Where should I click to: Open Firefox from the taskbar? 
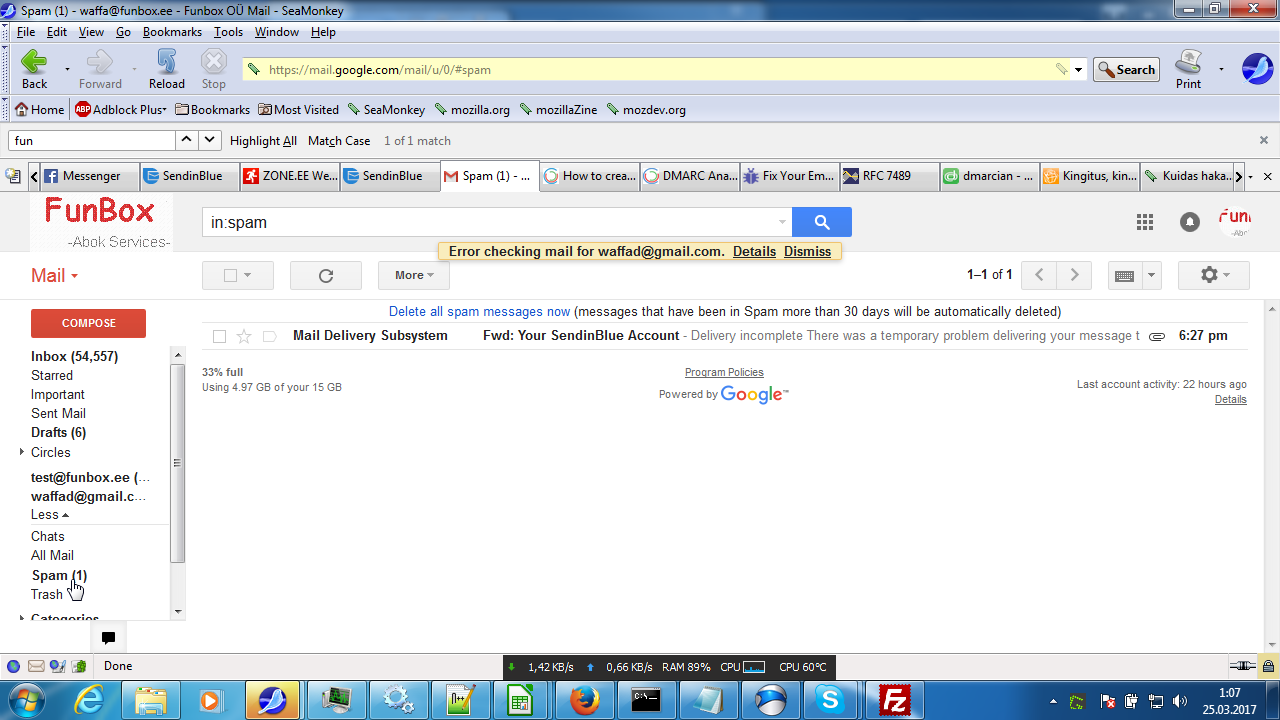tap(584, 700)
